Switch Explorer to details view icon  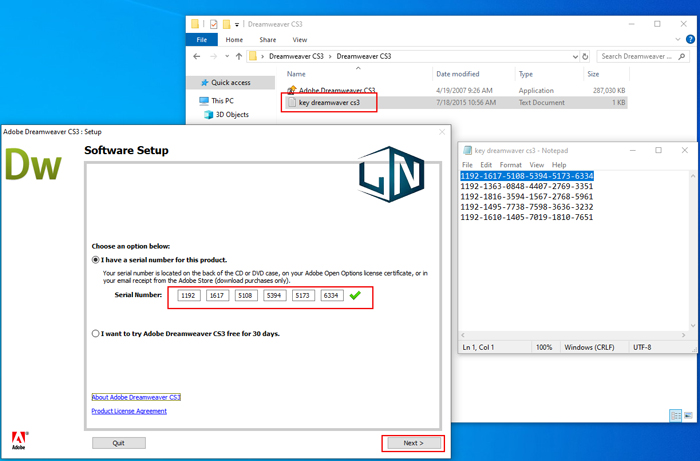click(675, 416)
